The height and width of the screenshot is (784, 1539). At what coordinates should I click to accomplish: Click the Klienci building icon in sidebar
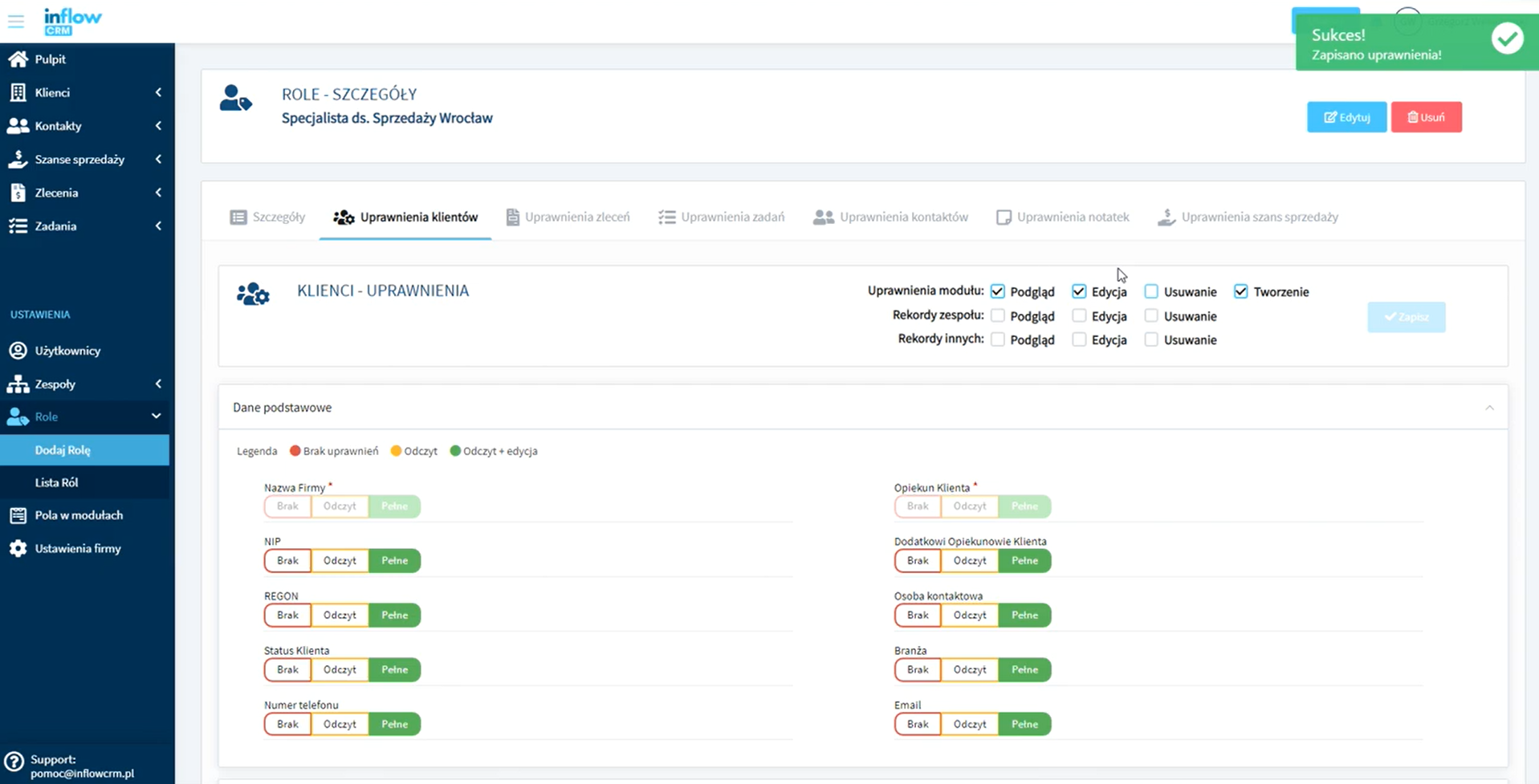(18, 92)
